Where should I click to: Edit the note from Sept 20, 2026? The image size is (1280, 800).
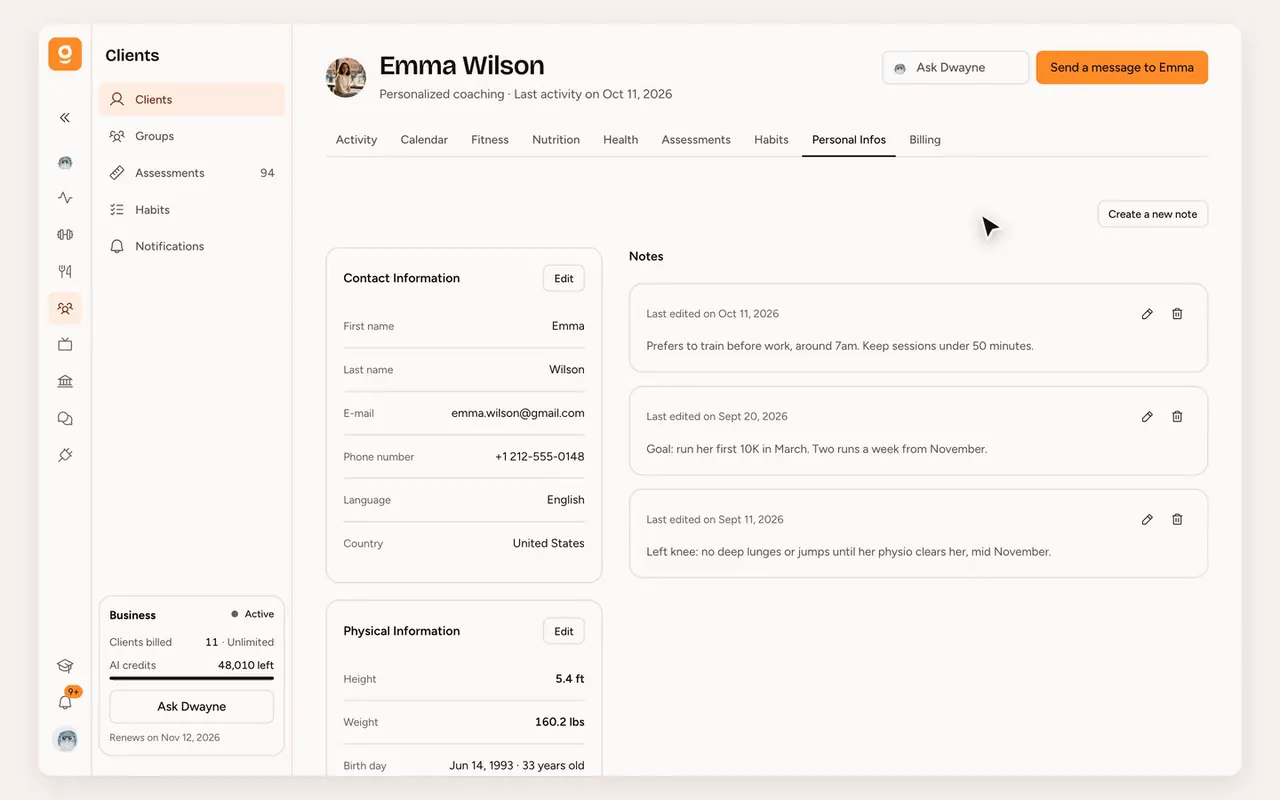pyautogui.click(x=1147, y=417)
